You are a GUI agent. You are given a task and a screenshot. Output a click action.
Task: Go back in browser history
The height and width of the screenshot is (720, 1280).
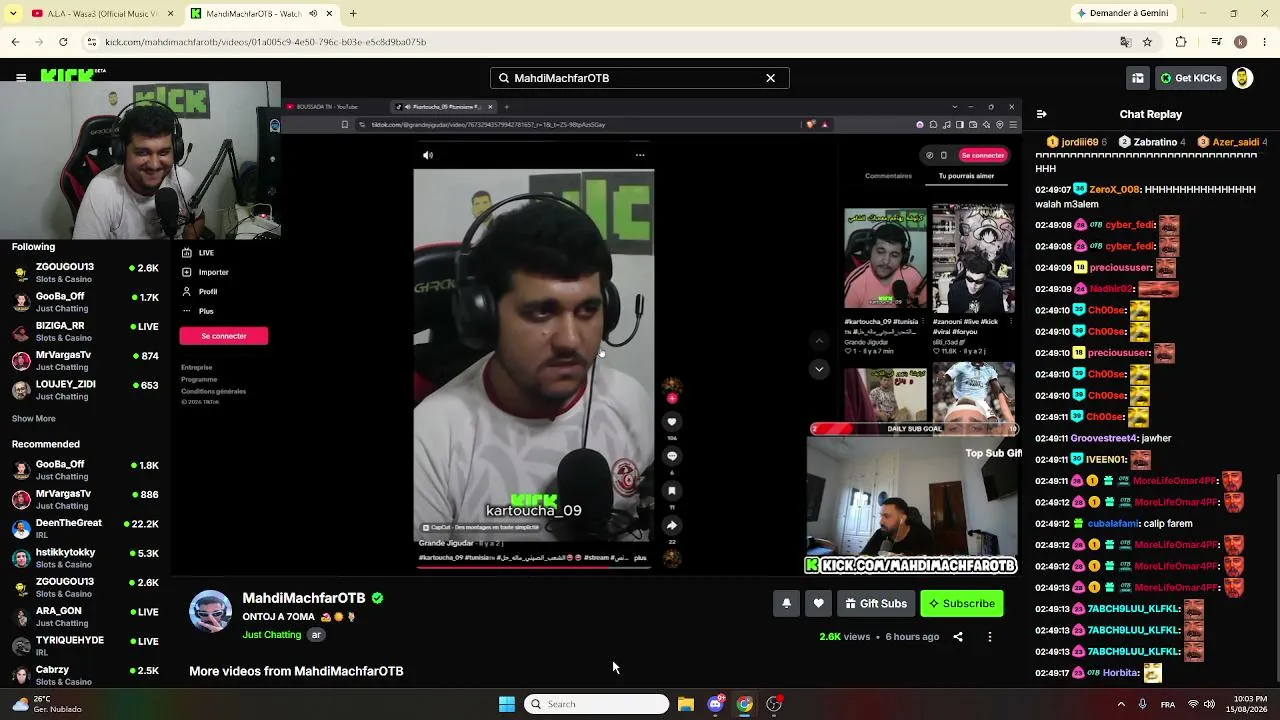click(15, 42)
